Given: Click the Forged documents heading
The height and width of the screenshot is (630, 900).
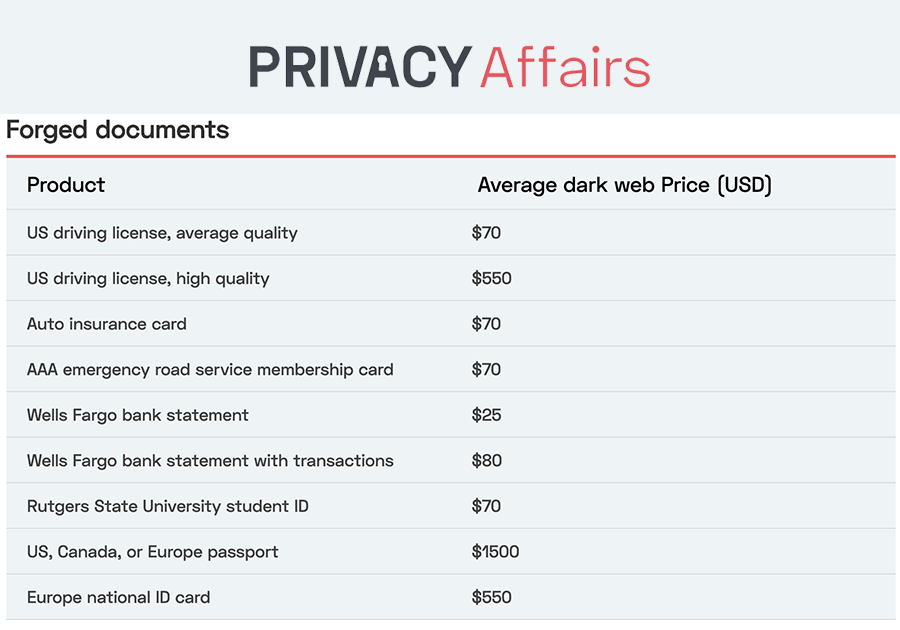Looking at the screenshot, I should tap(118, 130).
